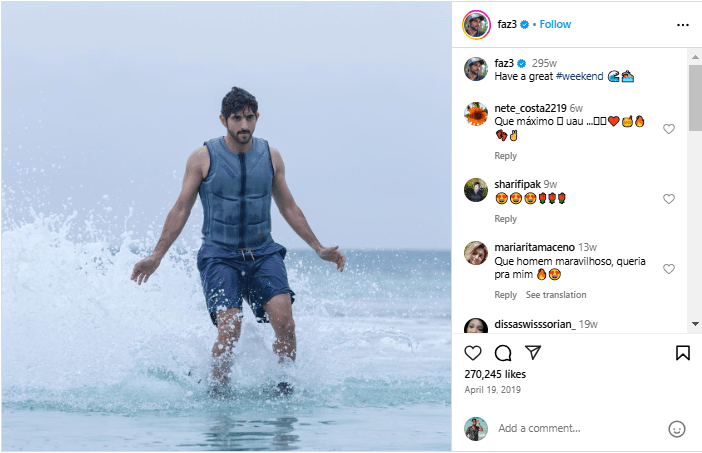Screen dimensions: 702x453
Task: Share the post via paper plane icon
Action: (x=533, y=353)
